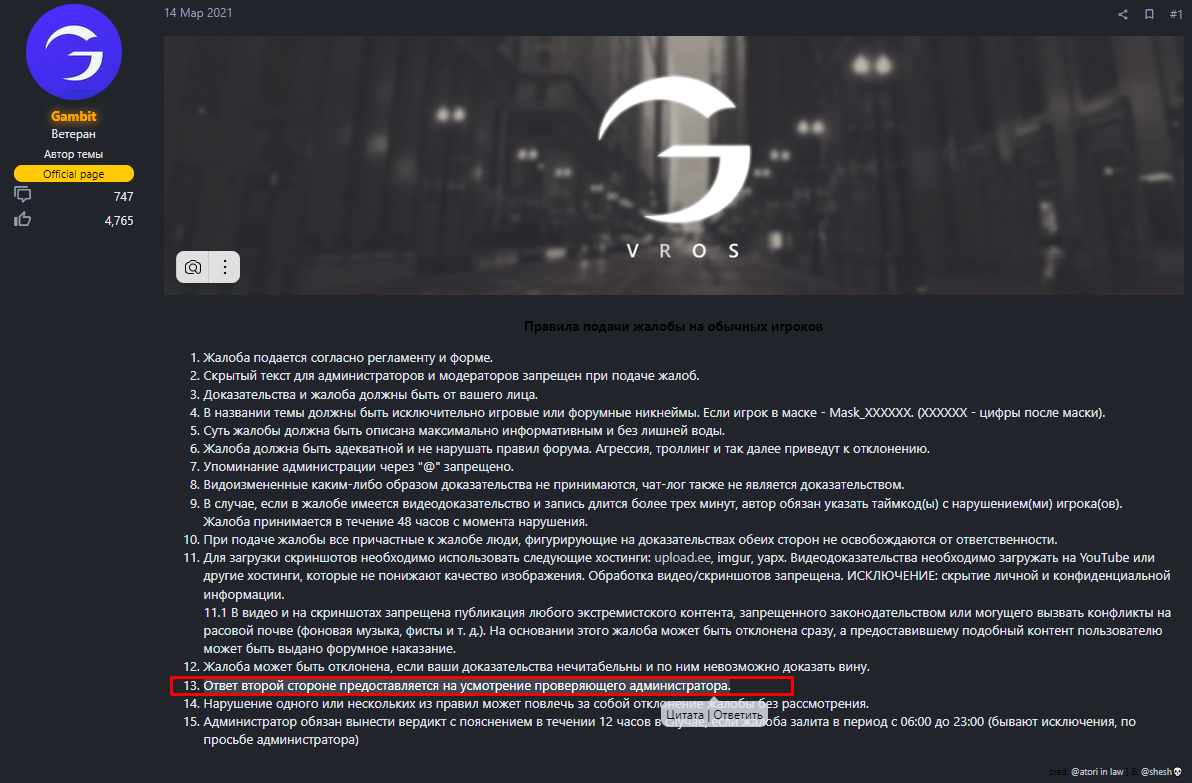
Task: Click the thumbs-up reaction score icon
Action: 23,220
